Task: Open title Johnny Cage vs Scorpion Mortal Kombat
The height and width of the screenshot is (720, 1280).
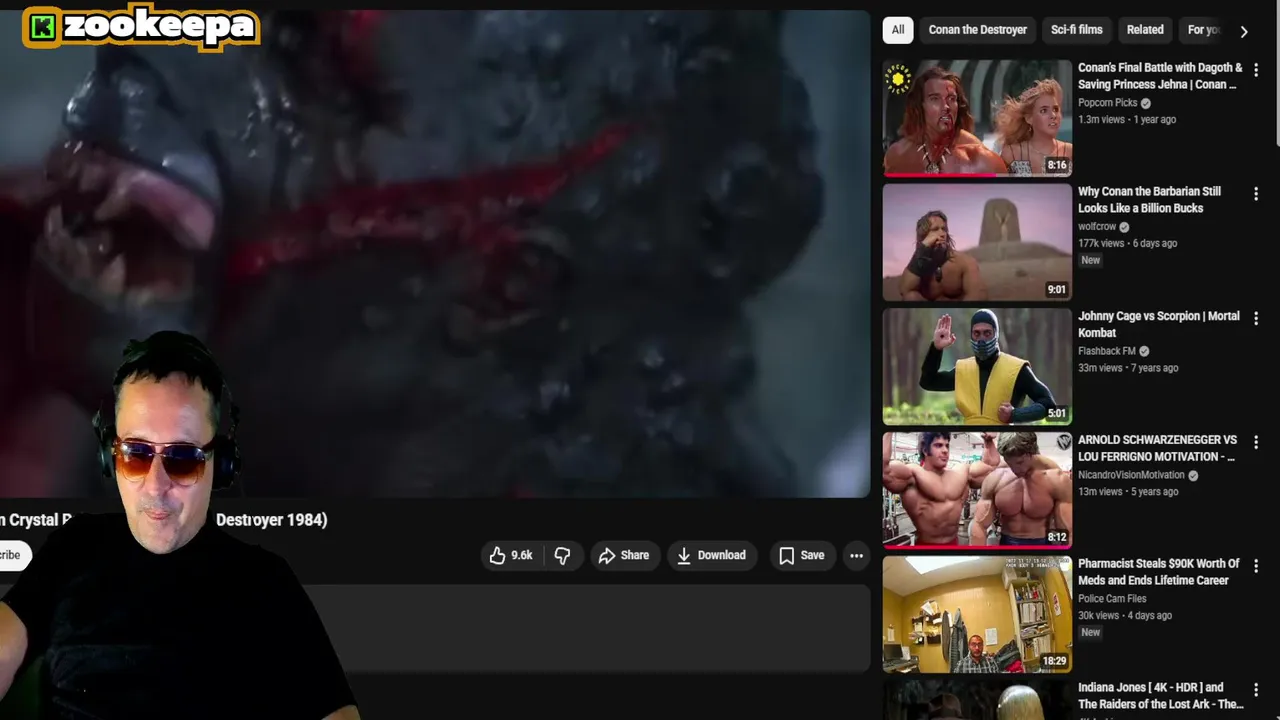Action: click(x=1158, y=324)
